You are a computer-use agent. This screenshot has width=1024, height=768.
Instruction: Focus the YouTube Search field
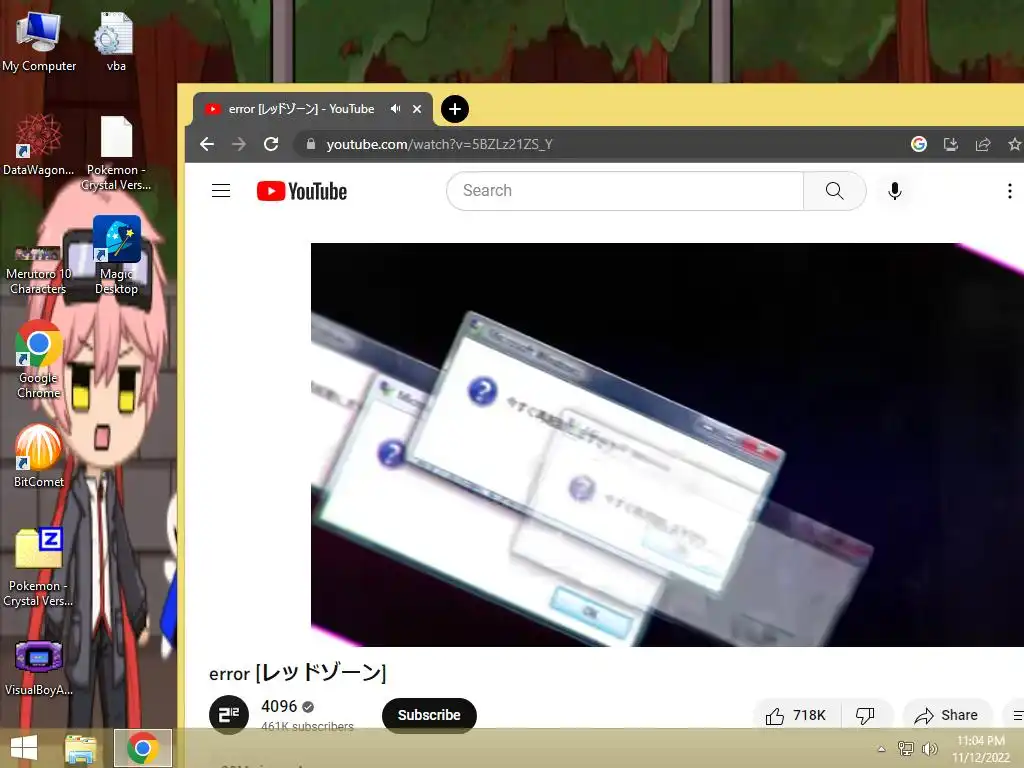click(625, 191)
